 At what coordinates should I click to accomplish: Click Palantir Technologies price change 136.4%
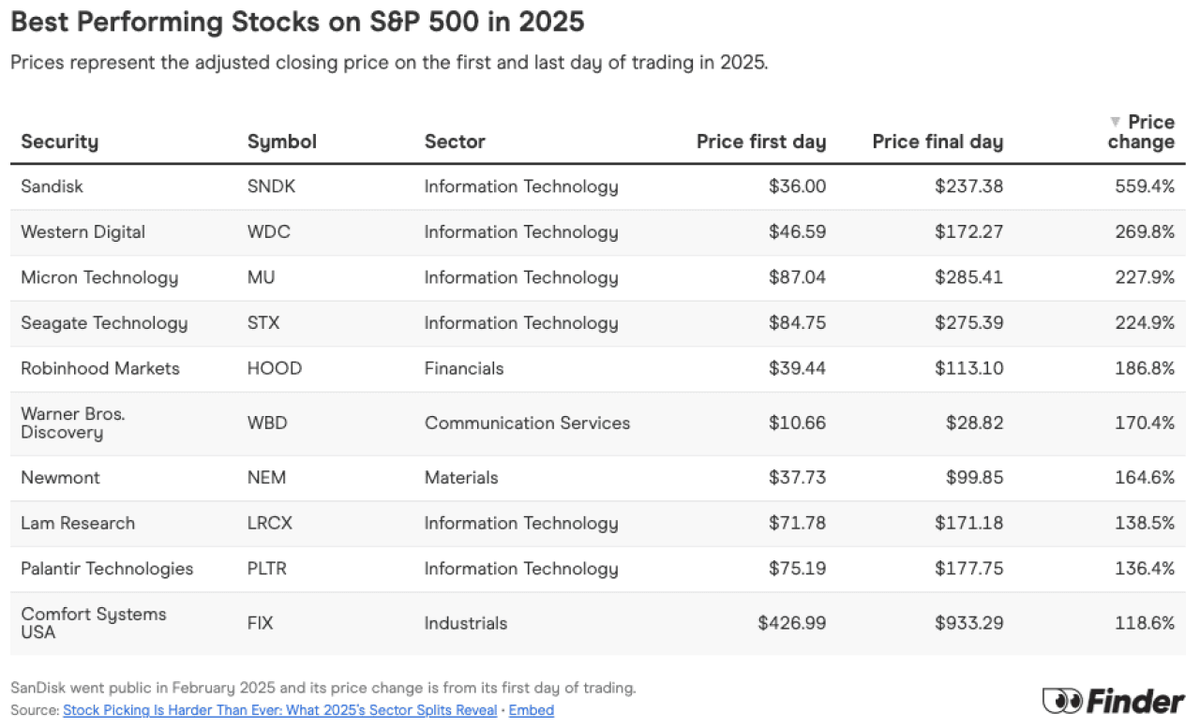click(1144, 568)
